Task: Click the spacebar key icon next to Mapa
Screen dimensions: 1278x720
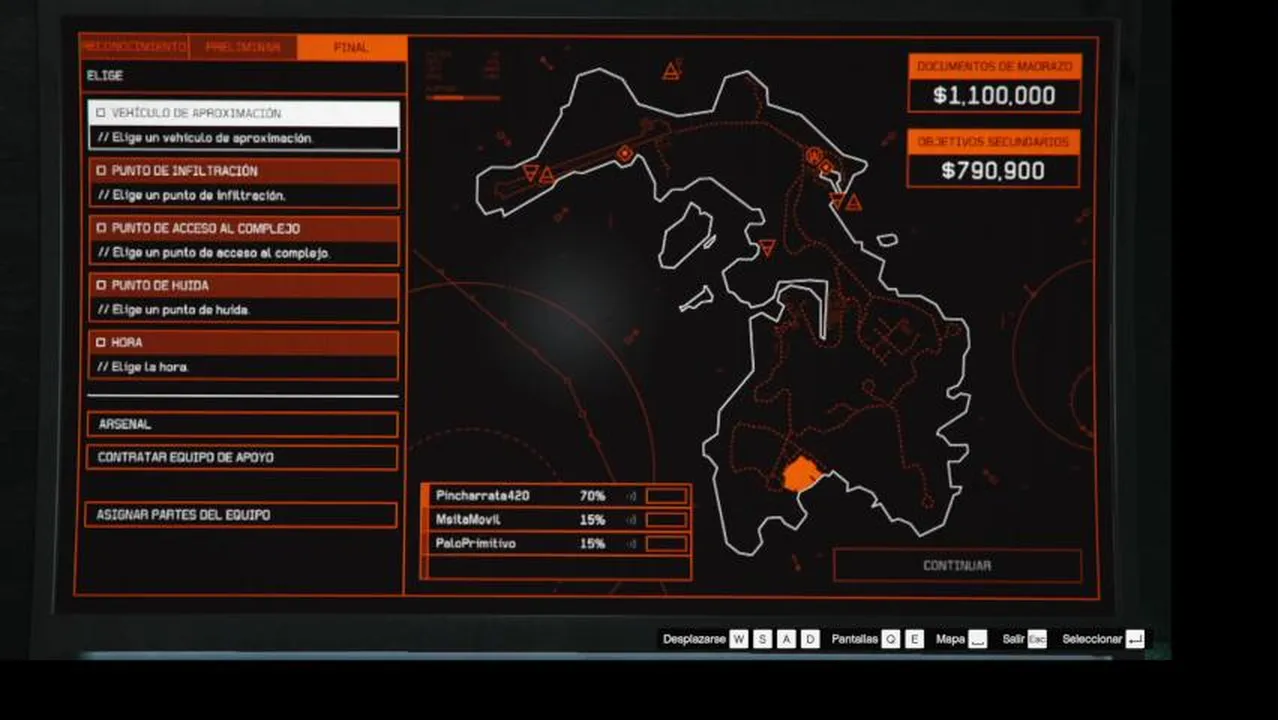Action: 977,639
